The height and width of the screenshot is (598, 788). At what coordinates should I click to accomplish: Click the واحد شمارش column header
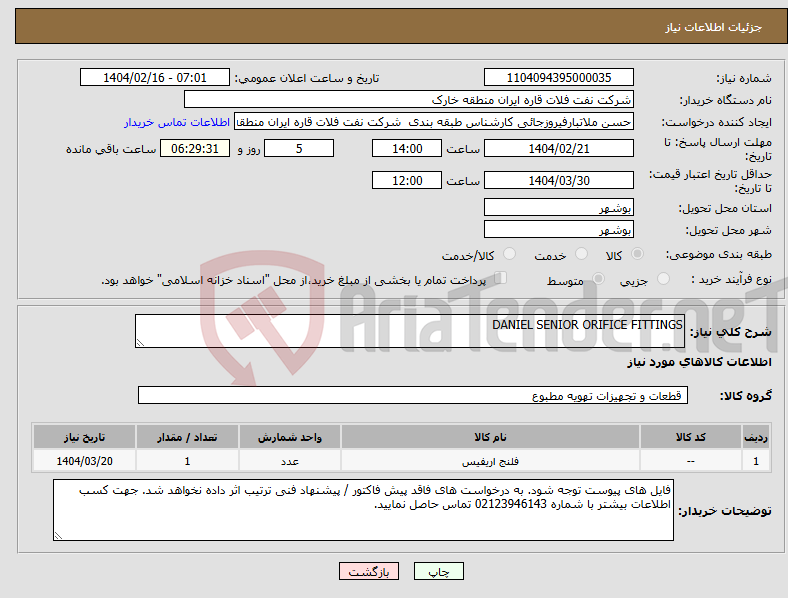pos(290,437)
